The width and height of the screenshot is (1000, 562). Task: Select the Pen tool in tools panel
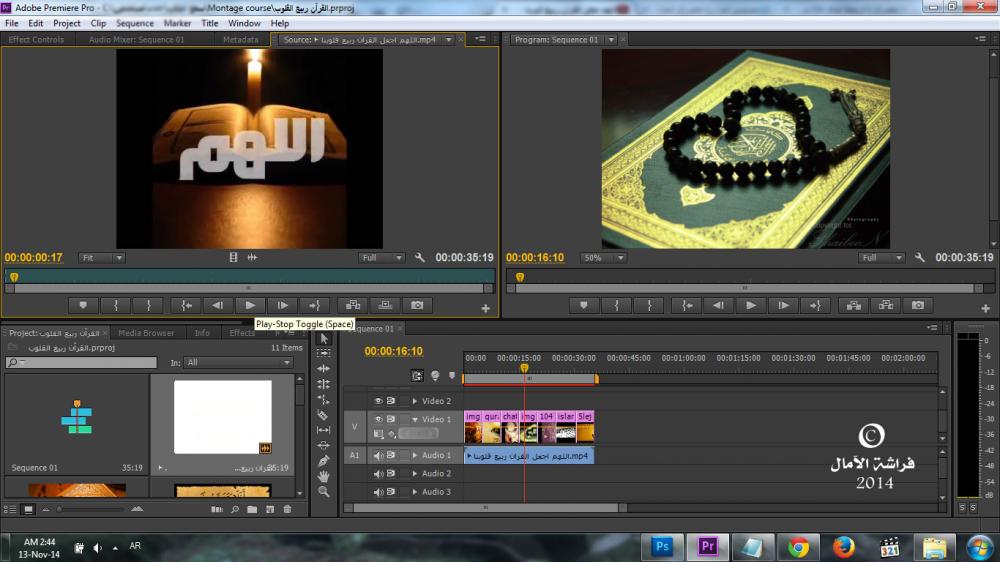323,461
